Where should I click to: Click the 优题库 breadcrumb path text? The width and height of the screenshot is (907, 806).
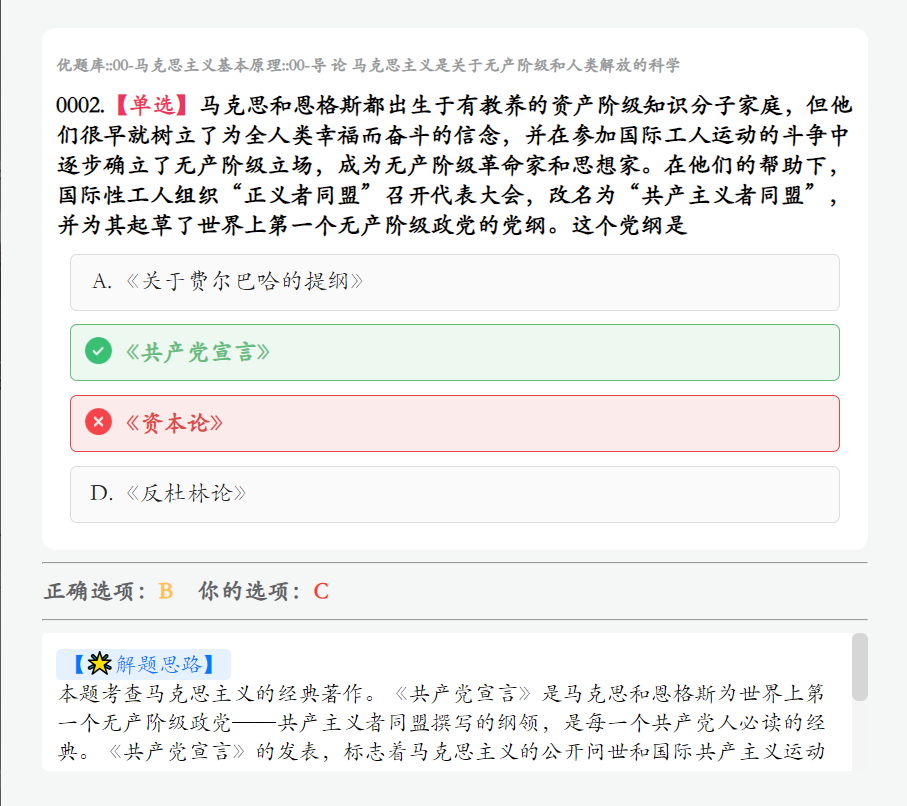(x=368, y=65)
